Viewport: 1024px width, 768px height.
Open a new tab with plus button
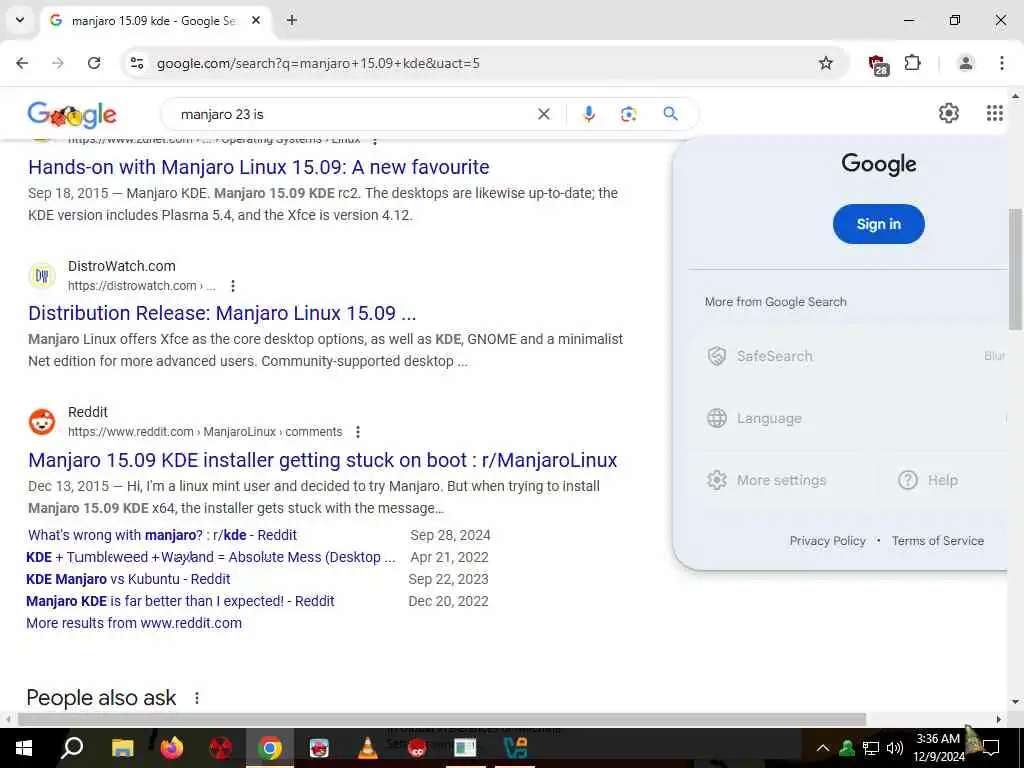292,20
